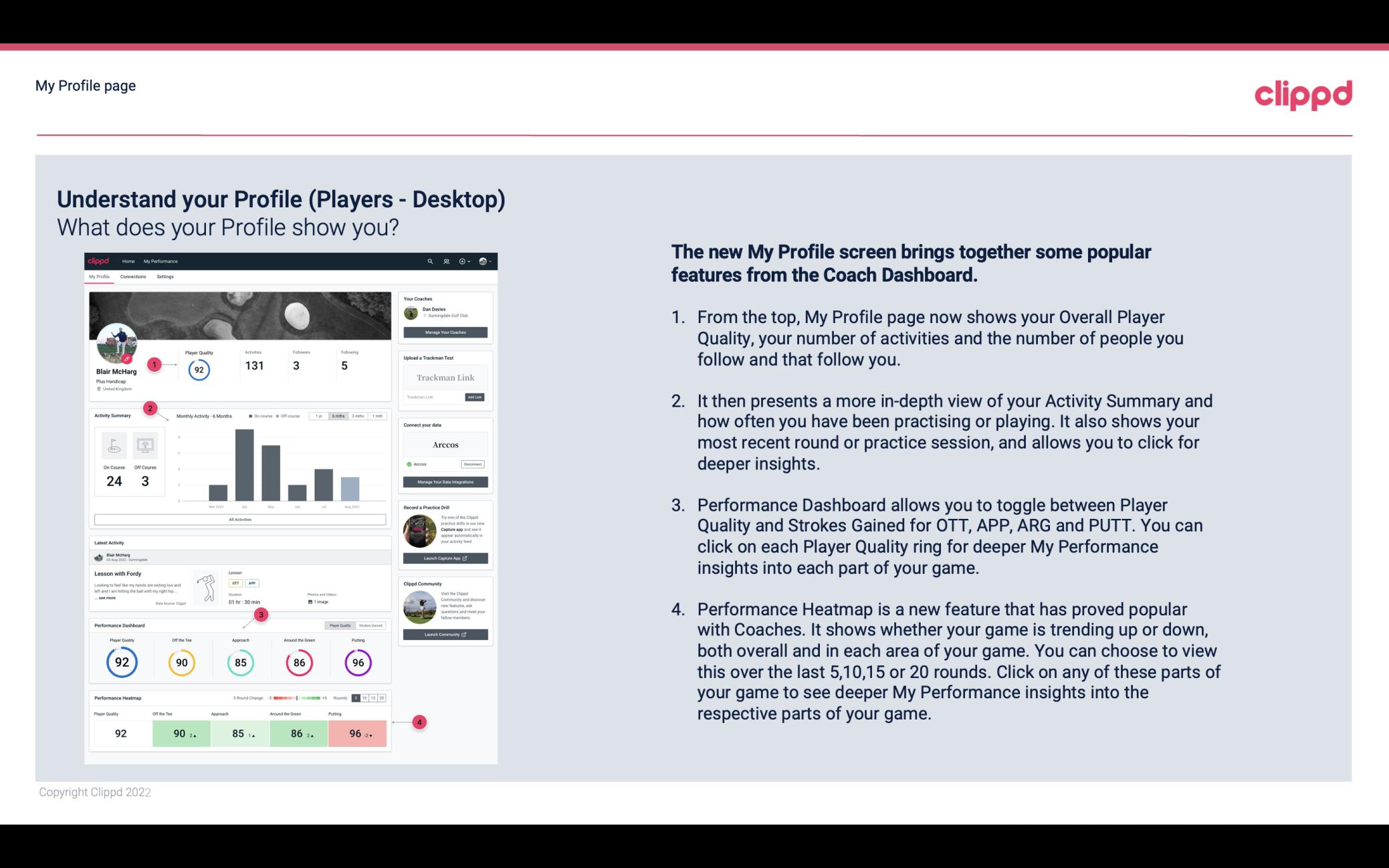Viewport: 1389px width, 868px height.
Task: Select the Around the Green ring icon
Action: [x=300, y=662]
